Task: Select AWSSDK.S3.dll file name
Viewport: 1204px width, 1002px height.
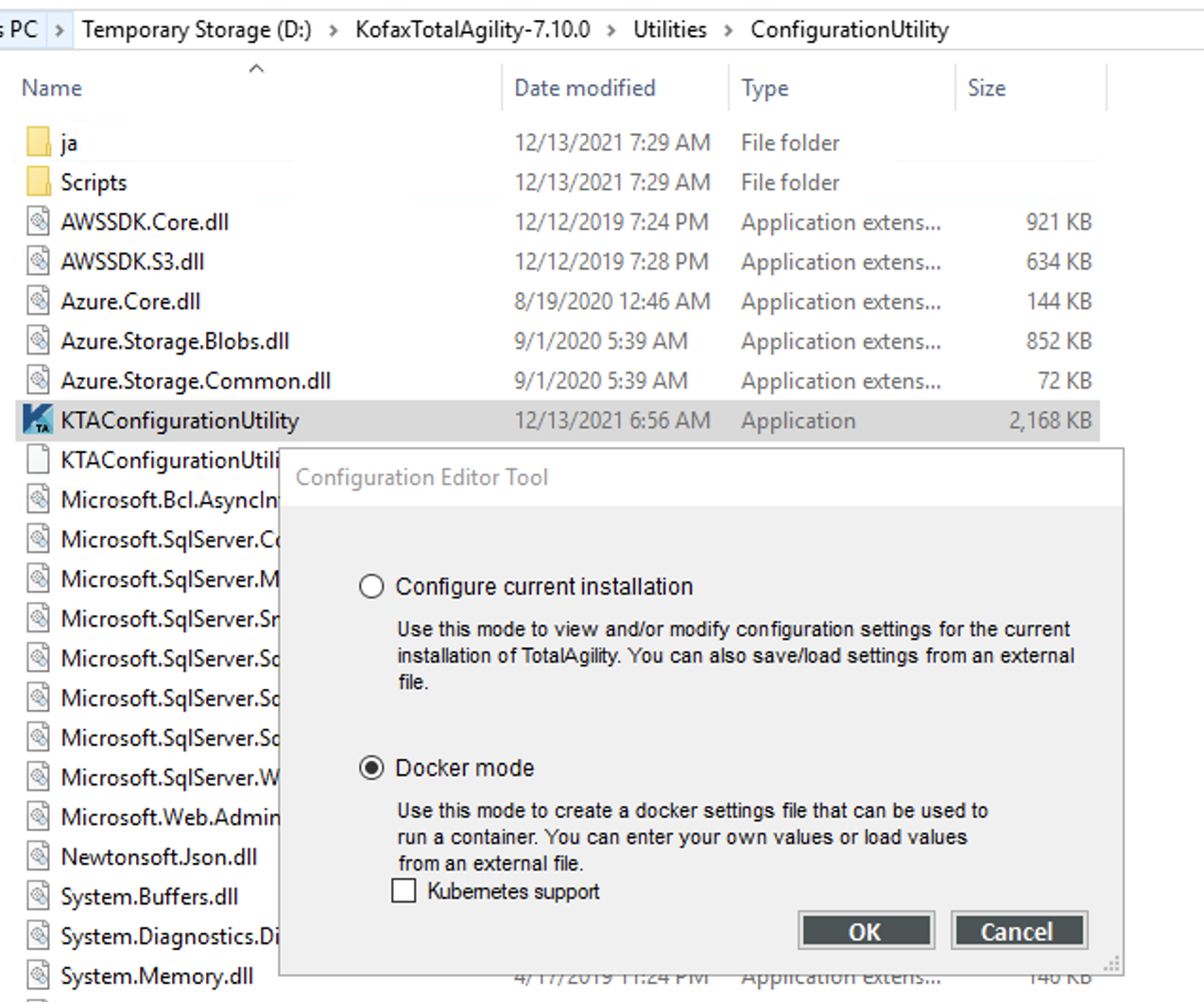Action: [x=132, y=261]
